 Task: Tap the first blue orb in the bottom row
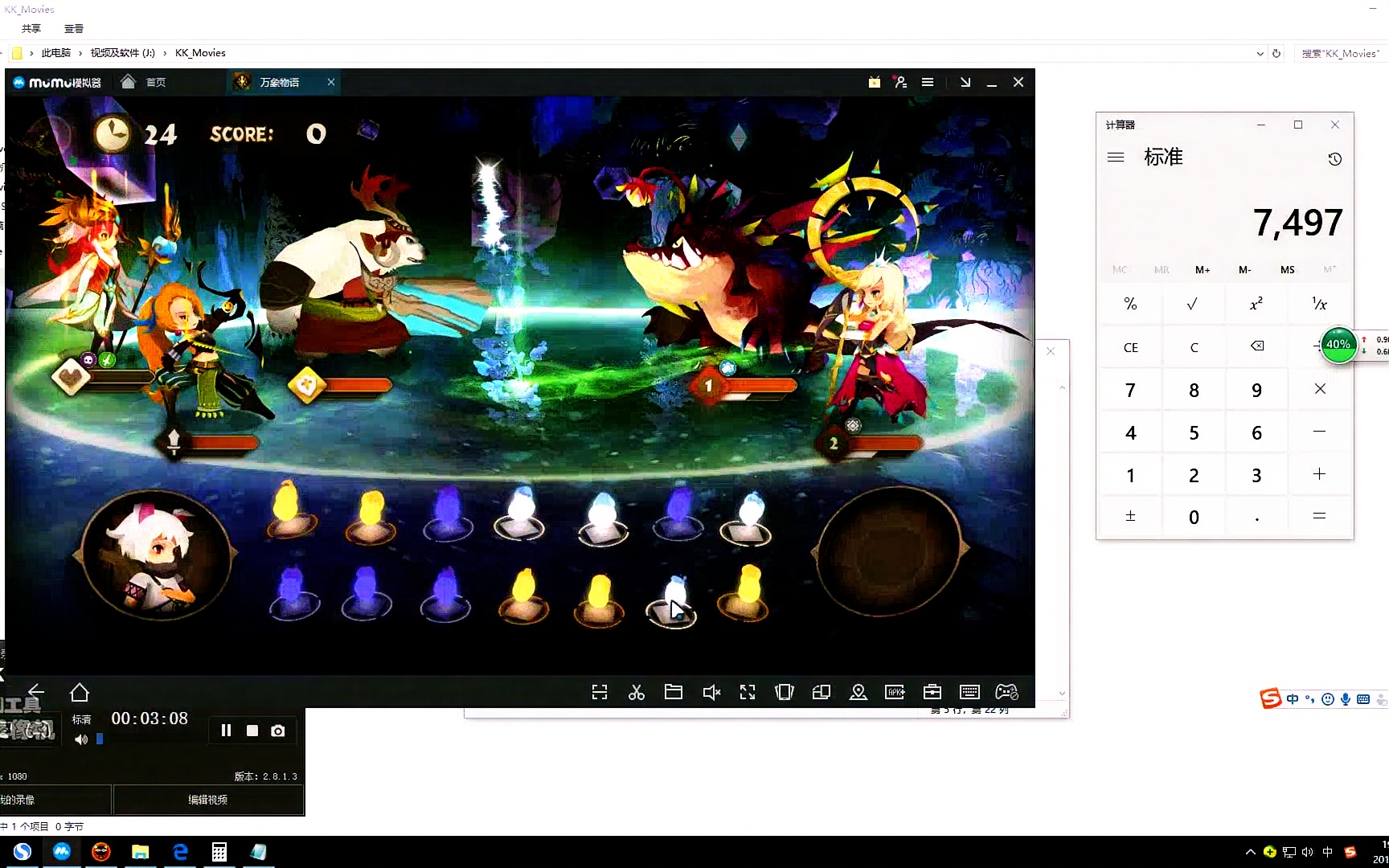pos(293,592)
